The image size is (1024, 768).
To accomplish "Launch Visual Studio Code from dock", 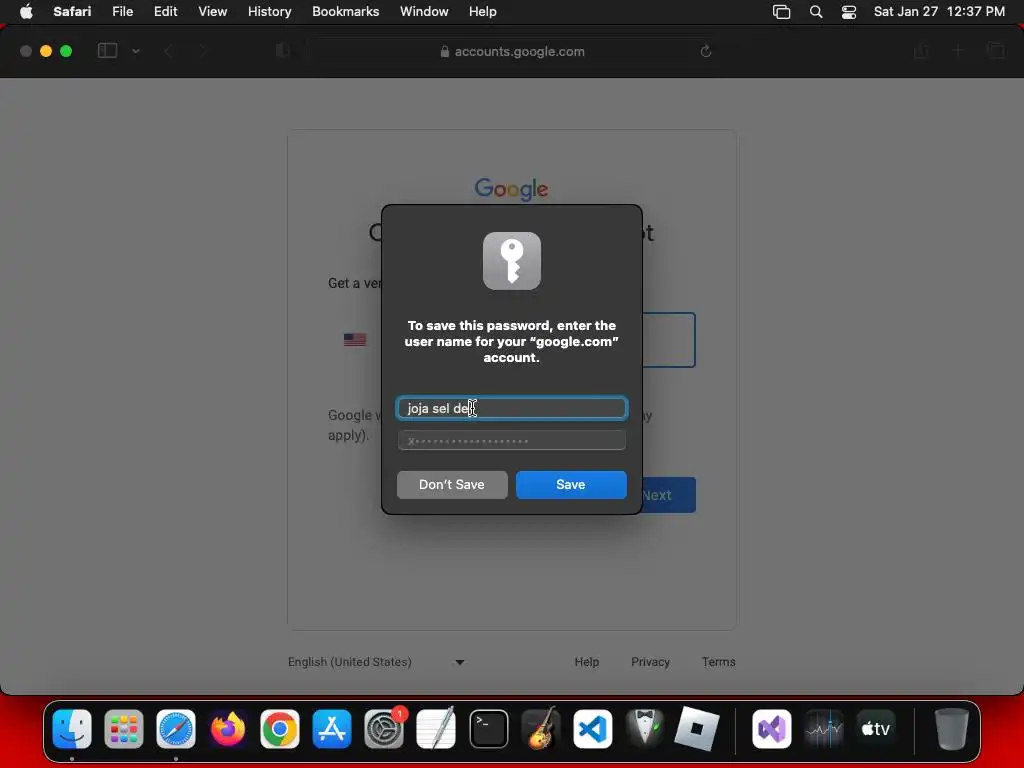I will (592, 728).
